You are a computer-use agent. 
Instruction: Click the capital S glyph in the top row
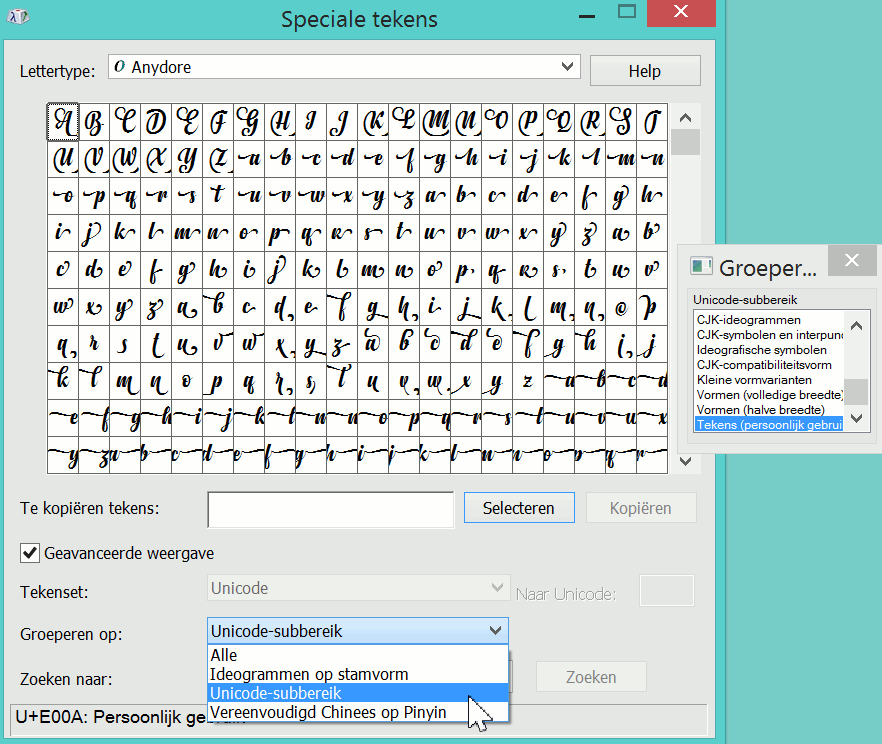click(621, 122)
